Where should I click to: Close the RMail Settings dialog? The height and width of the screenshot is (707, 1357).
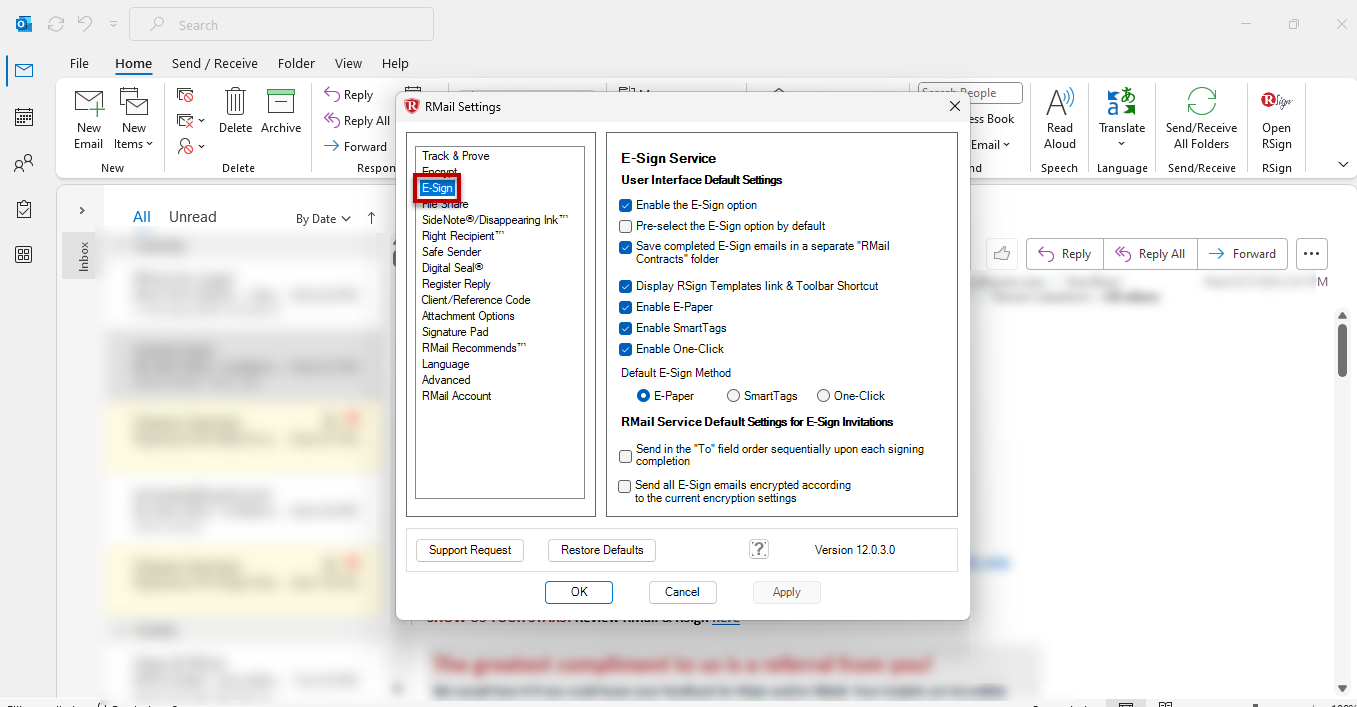[954, 106]
